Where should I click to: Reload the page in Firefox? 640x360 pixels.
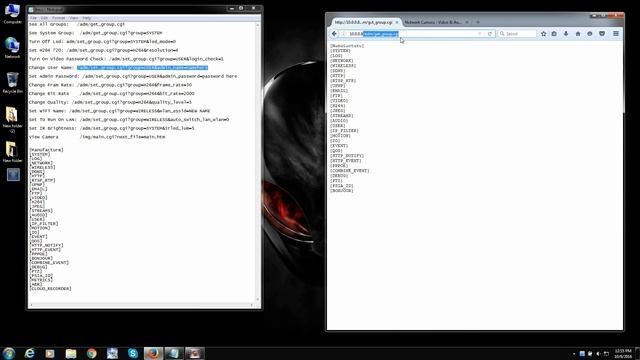[x=490, y=34]
